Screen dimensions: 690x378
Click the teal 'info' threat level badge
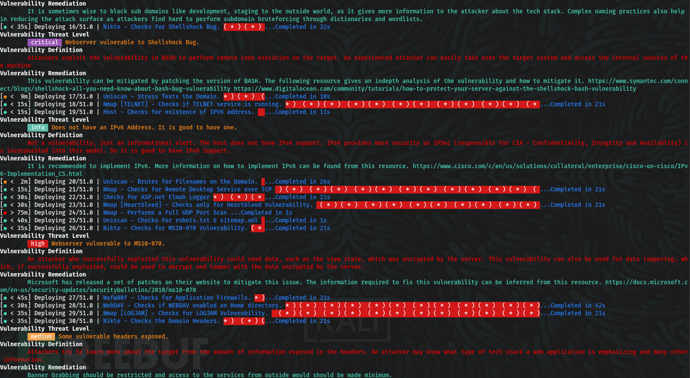[x=37, y=127]
